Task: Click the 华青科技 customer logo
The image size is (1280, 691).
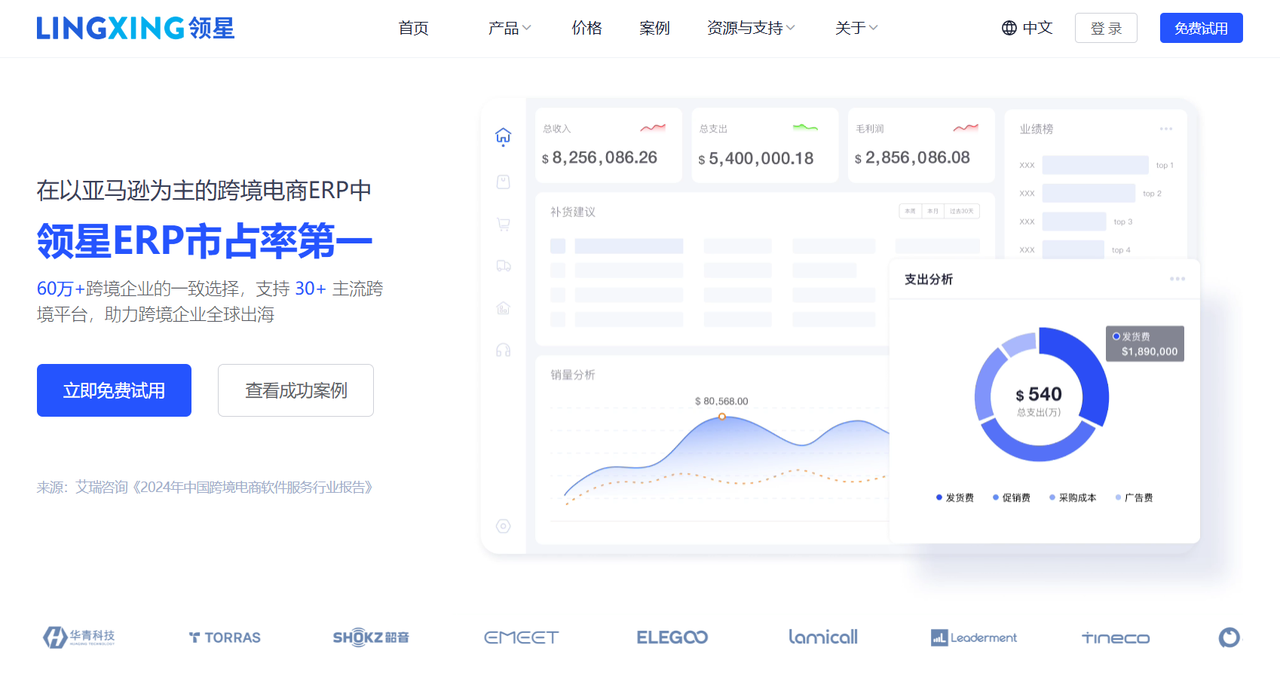Action: coord(79,637)
